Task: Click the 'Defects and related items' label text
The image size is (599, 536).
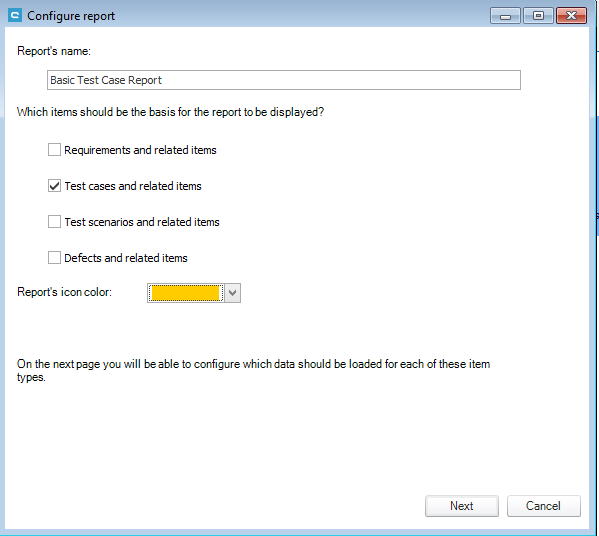Action: point(126,258)
